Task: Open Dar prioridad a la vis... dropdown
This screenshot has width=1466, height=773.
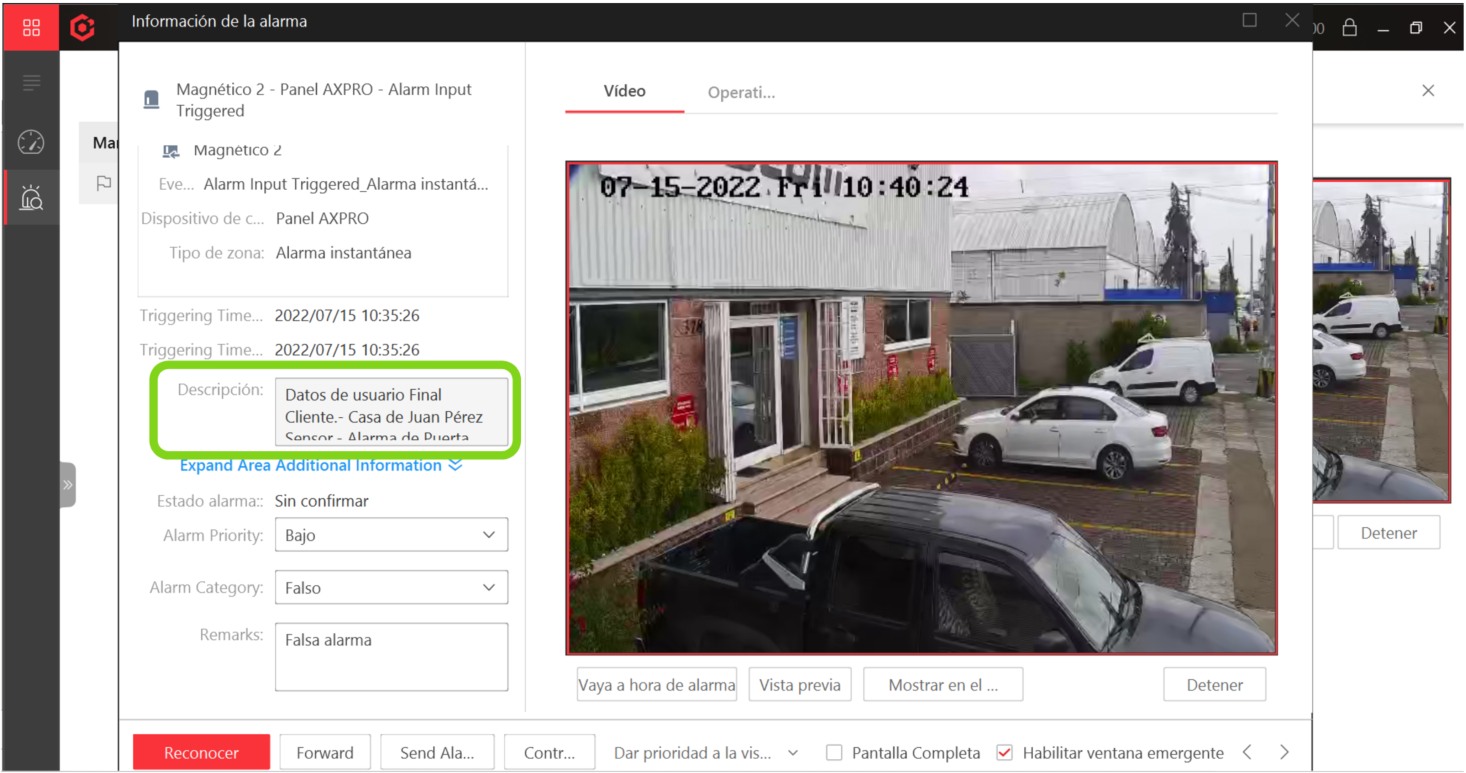Action: (706, 753)
